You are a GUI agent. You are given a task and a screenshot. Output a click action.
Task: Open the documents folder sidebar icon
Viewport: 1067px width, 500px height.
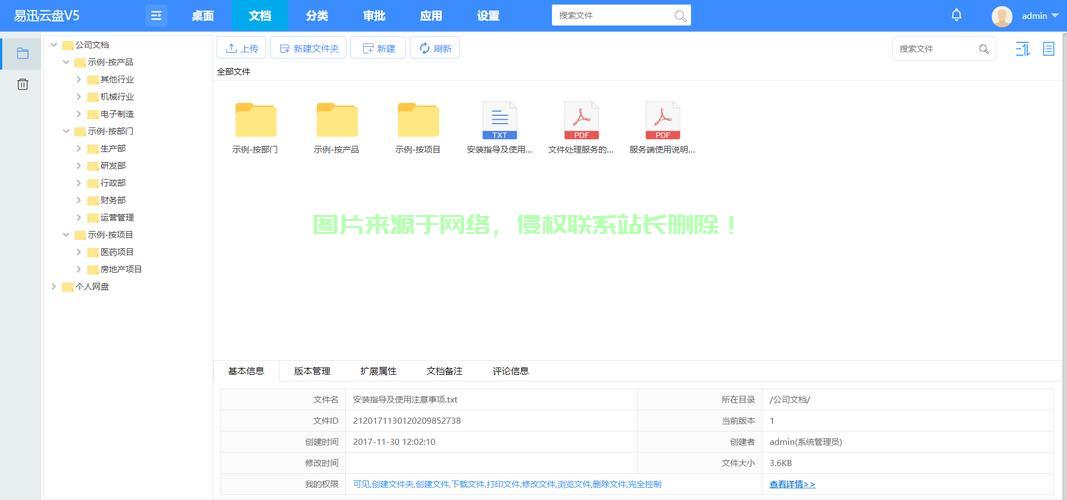pyautogui.click(x=22, y=54)
